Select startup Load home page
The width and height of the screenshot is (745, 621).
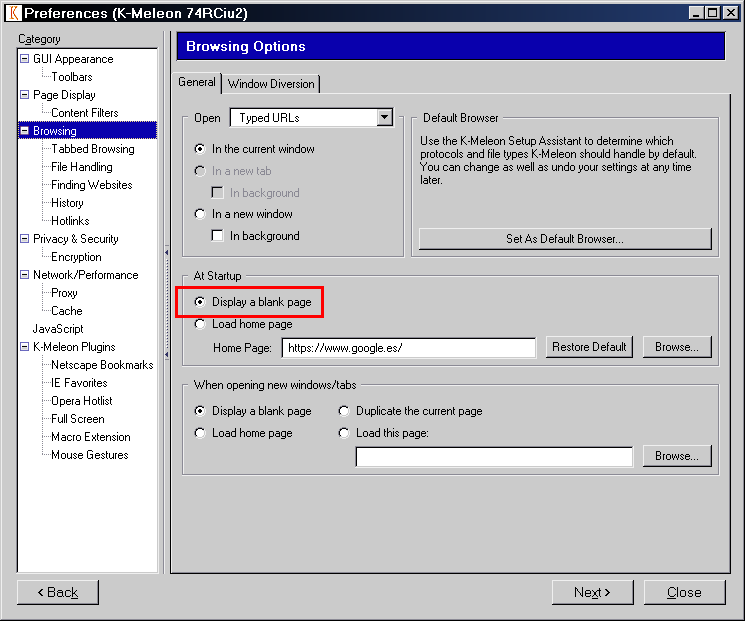[x=244, y=324]
